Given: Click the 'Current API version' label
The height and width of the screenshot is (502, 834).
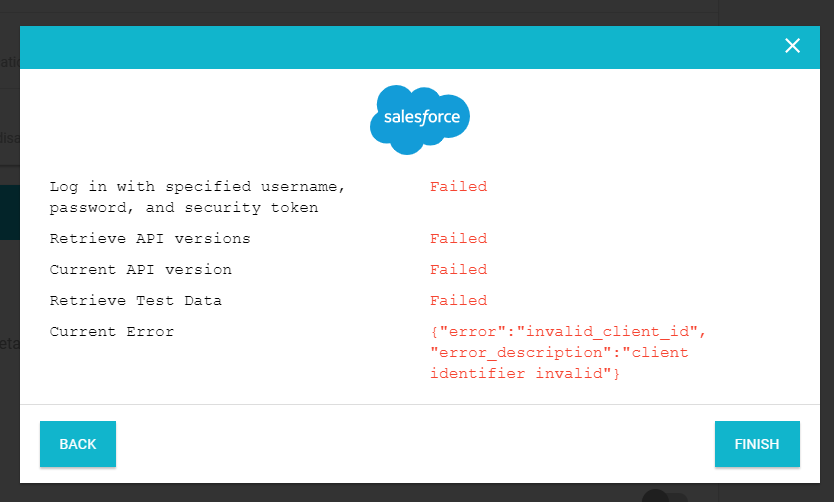Looking at the screenshot, I should [x=140, y=270].
